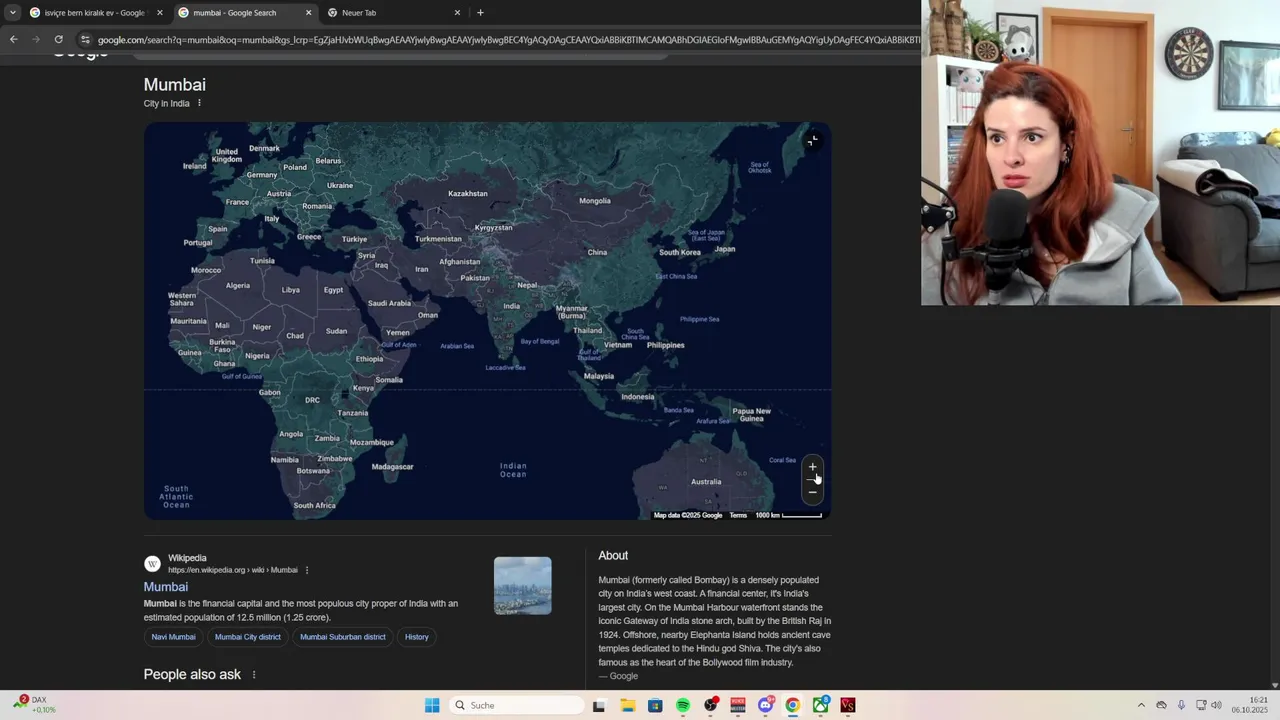Click the Terms link on the map

coord(738,515)
